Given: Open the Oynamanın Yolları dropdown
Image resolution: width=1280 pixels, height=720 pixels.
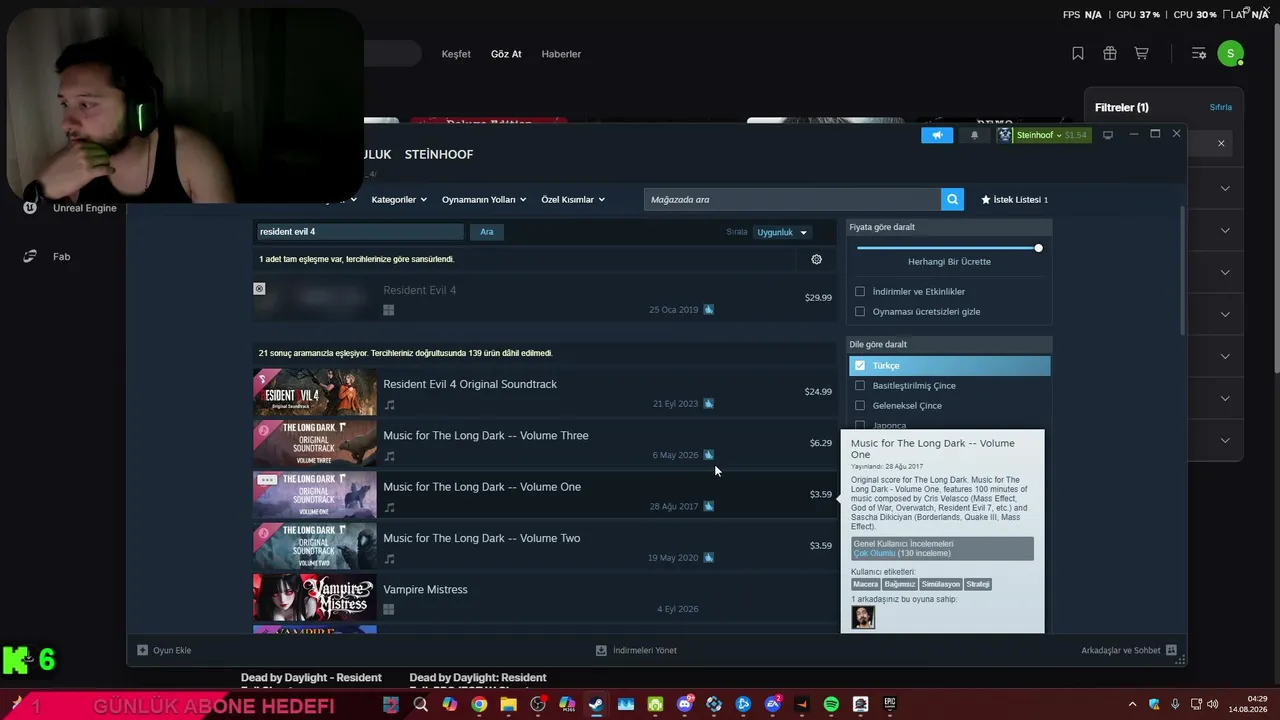Looking at the screenshot, I should click(x=484, y=200).
